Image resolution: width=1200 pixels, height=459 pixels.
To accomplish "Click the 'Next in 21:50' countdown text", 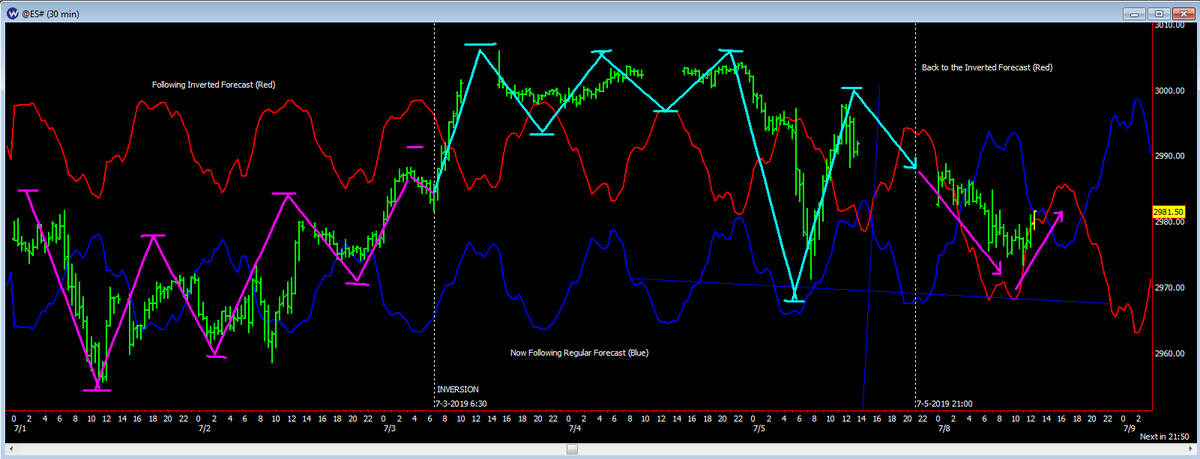I will point(1165,438).
